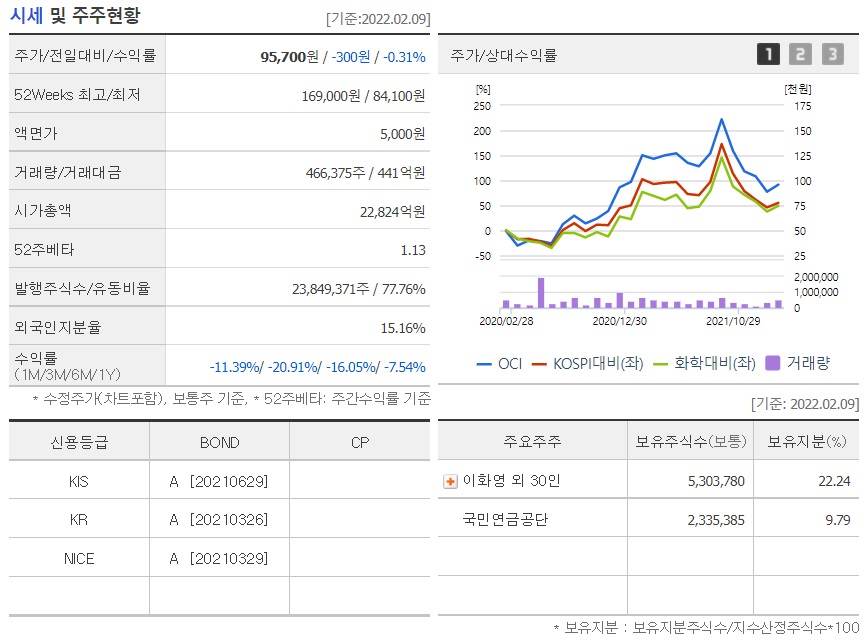Viewport: 868px width, 642px height.
Task: Select the 외국인지분율 value 15.16%
Action: point(403,328)
